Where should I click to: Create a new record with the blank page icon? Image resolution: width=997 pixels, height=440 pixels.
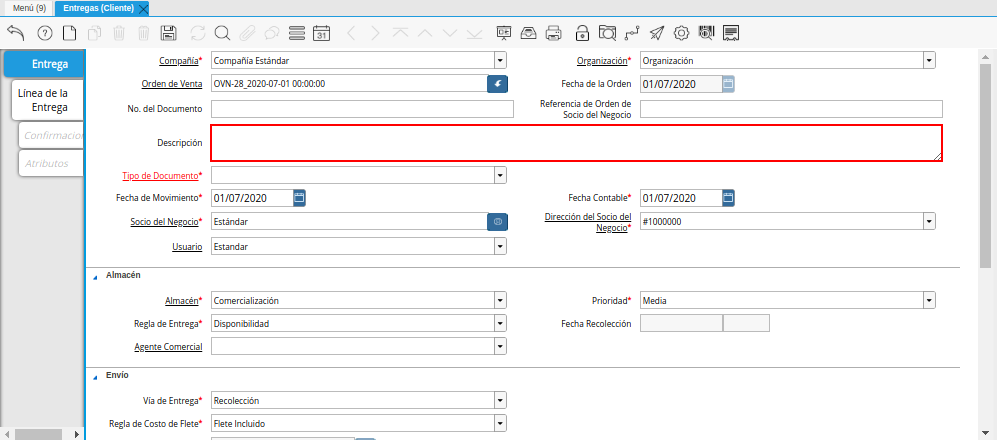(x=69, y=33)
